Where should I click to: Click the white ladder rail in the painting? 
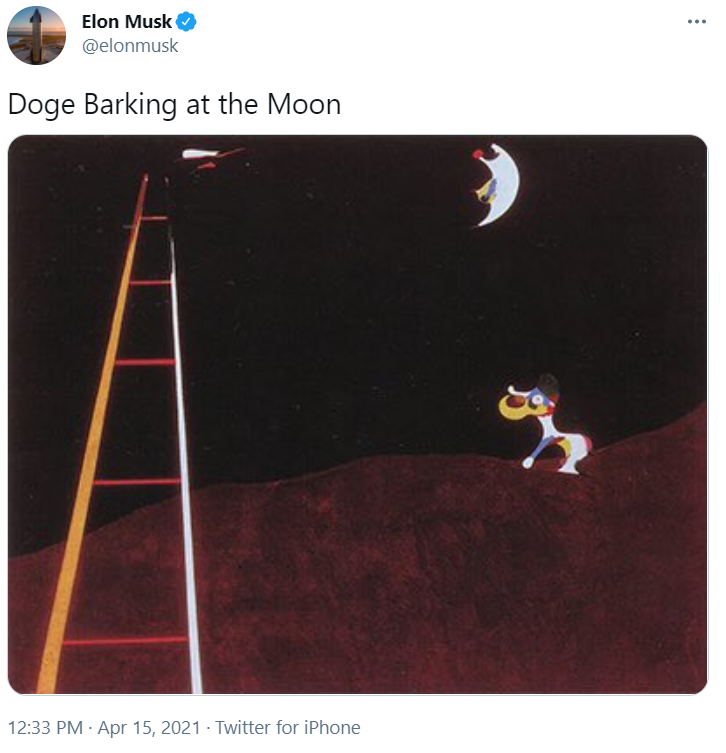[185, 461]
